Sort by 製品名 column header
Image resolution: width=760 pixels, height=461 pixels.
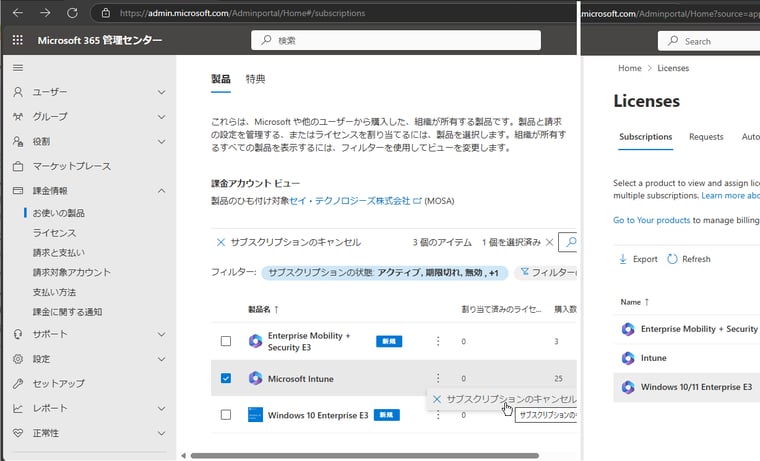(263, 309)
